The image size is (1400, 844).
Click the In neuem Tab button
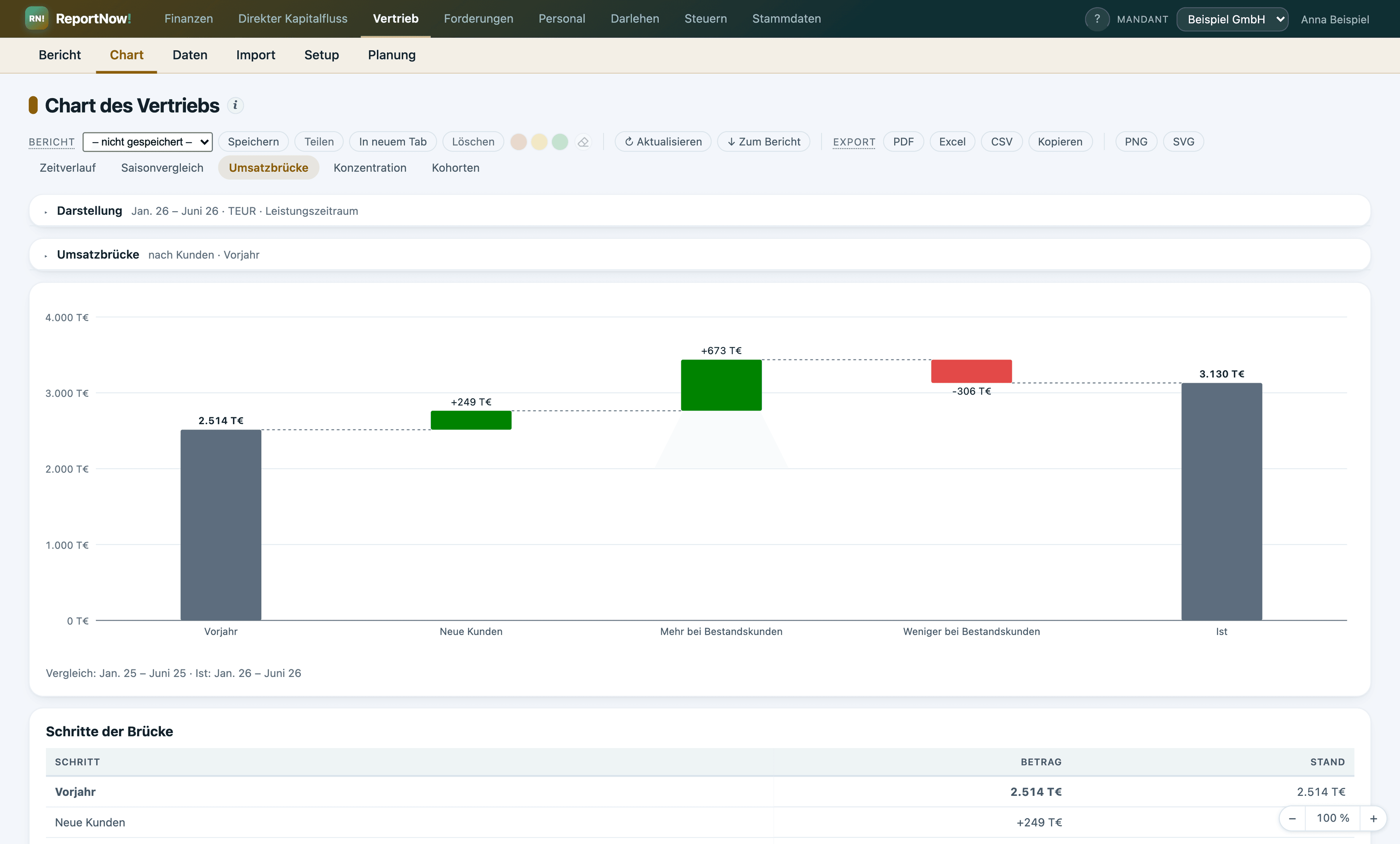point(393,142)
